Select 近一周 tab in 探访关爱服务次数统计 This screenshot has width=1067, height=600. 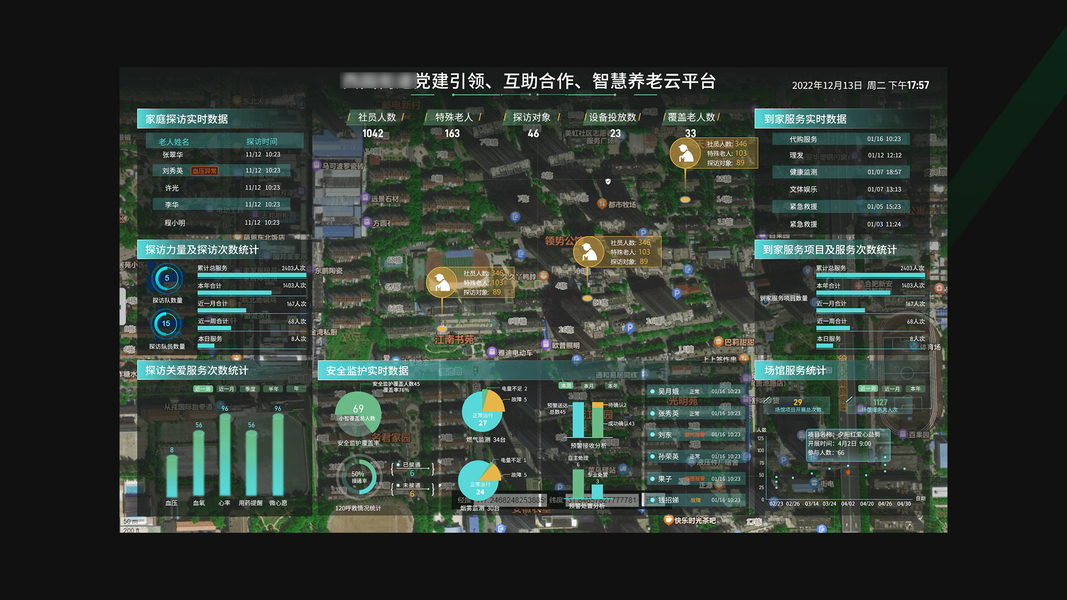click(x=202, y=389)
